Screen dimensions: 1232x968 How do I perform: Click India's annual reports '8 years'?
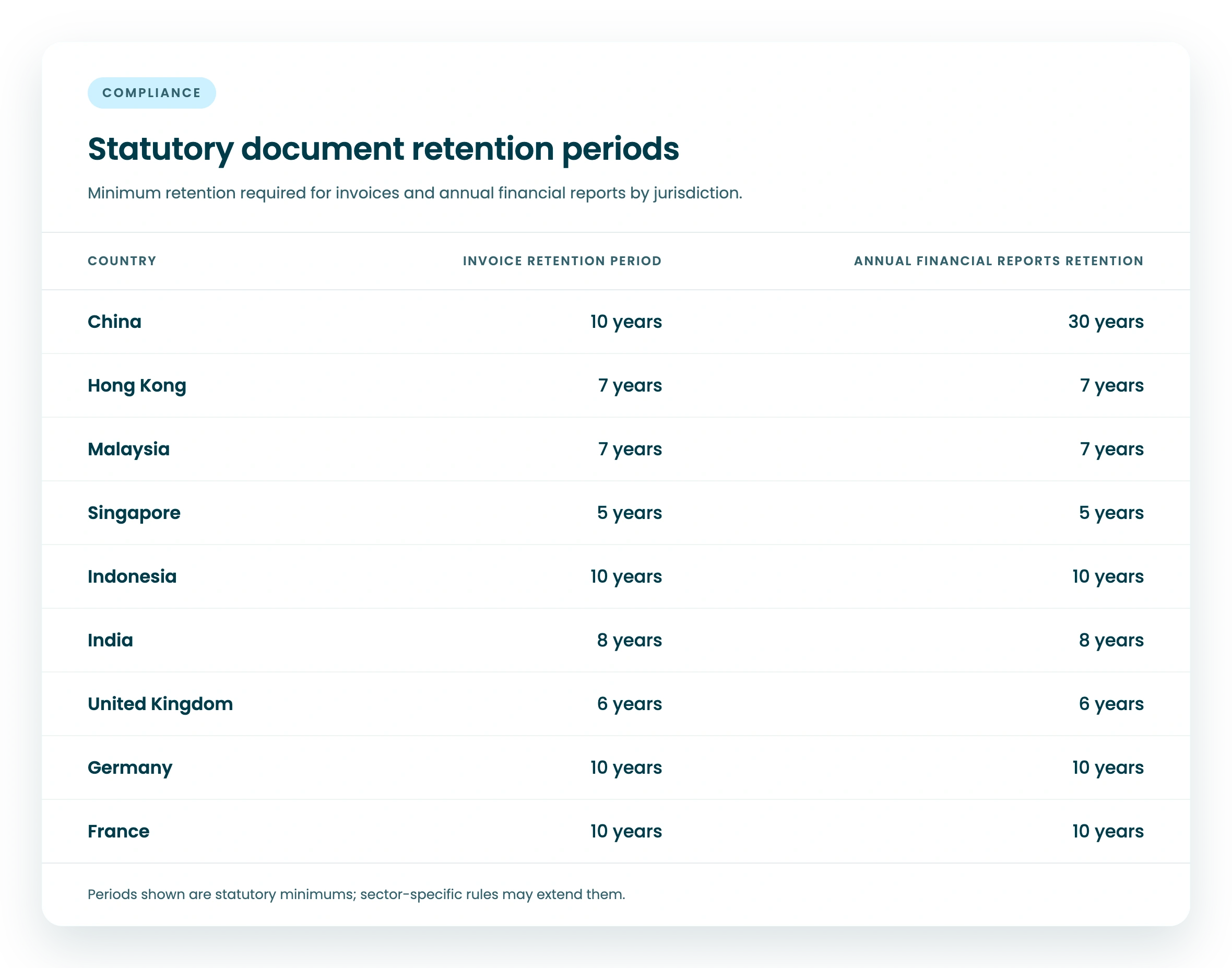click(1111, 640)
